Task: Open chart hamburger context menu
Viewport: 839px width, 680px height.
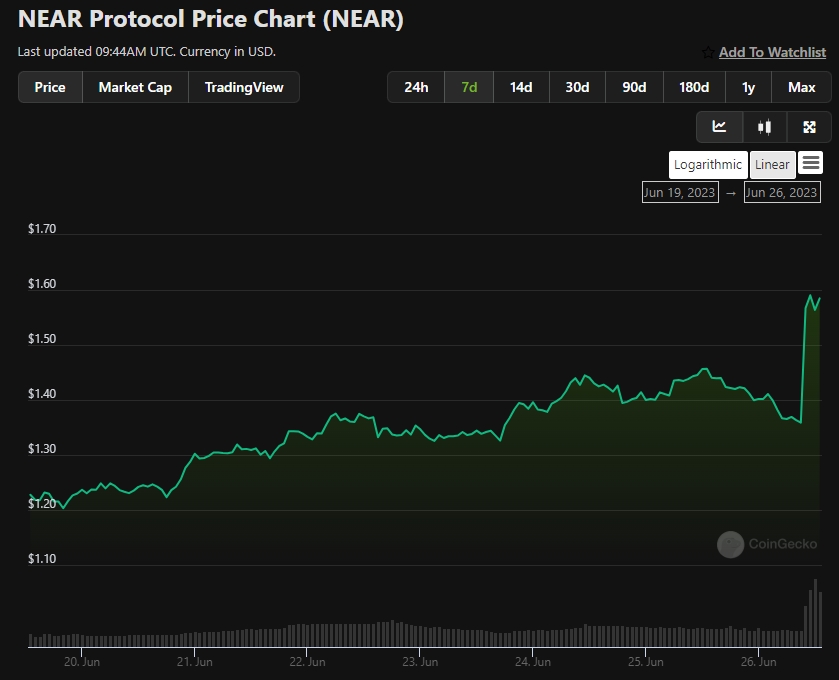Action: [811, 163]
